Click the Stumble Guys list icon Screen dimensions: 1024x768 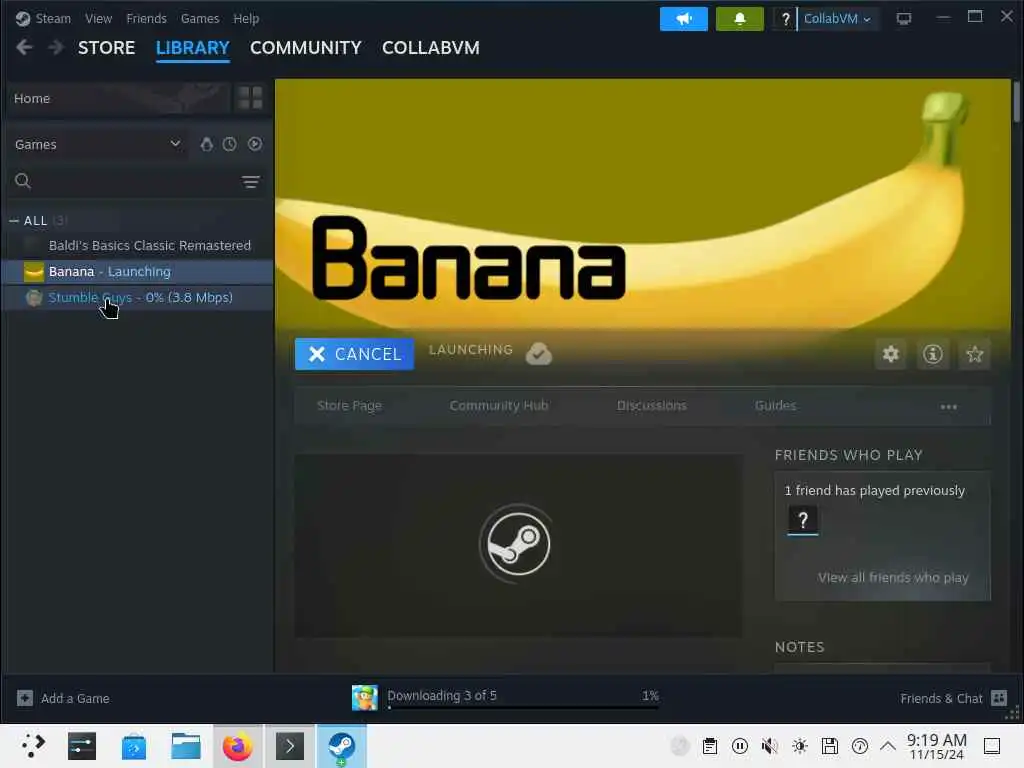point(33,298)
